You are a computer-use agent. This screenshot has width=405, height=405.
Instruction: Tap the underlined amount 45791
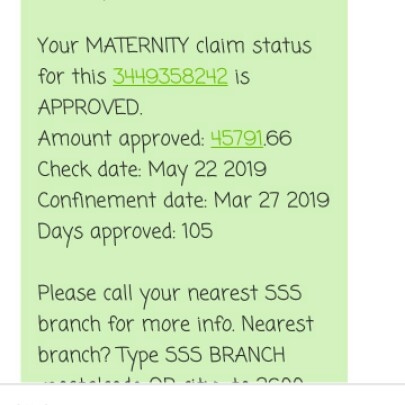click(x=237, y=138)
